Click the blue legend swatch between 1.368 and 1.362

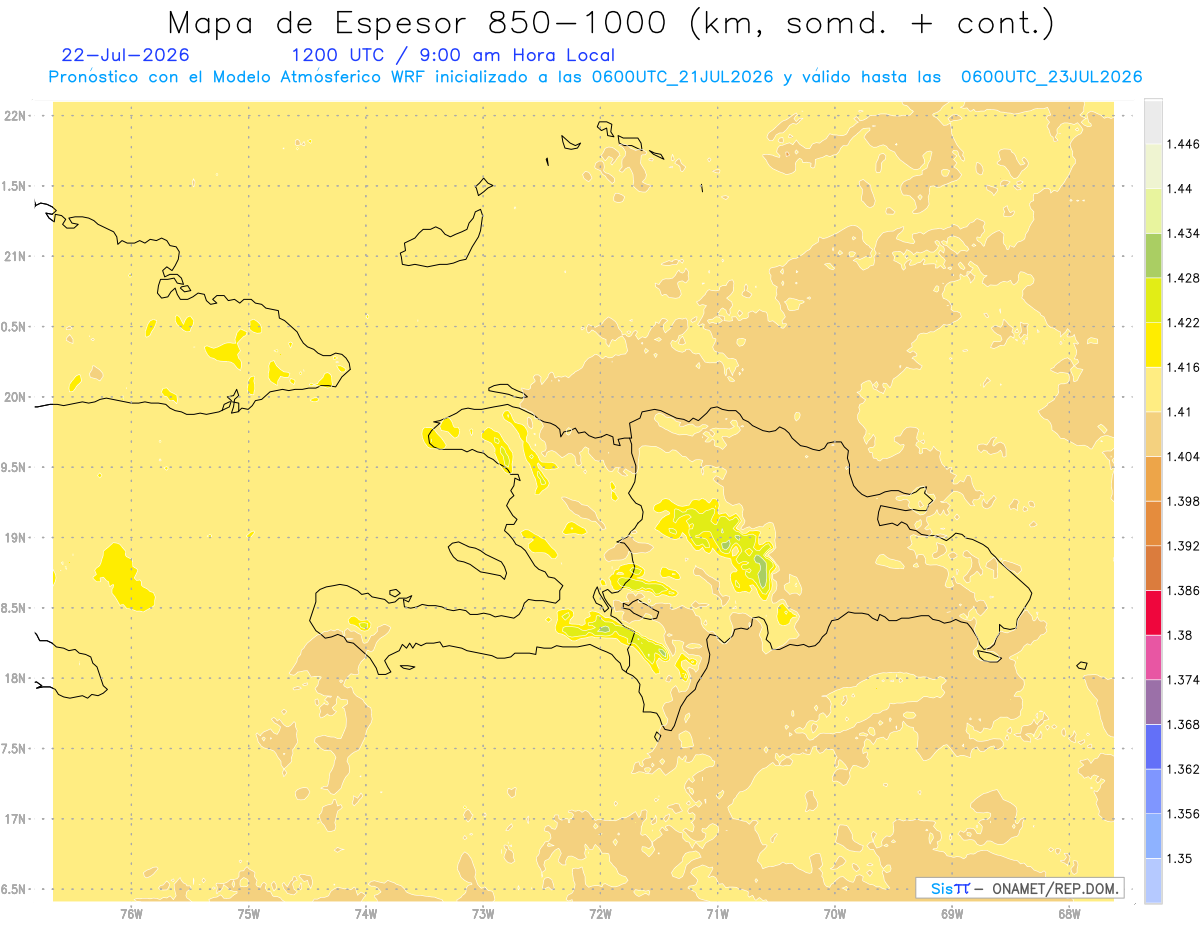click(x=1153, y=746)
